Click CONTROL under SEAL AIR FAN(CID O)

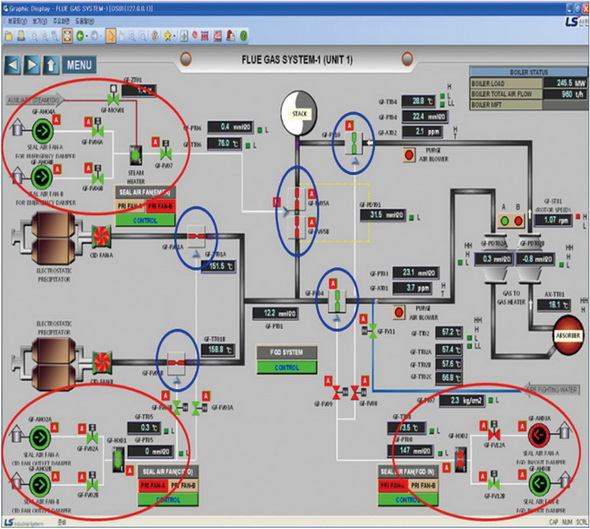click(x=168, y=499)
